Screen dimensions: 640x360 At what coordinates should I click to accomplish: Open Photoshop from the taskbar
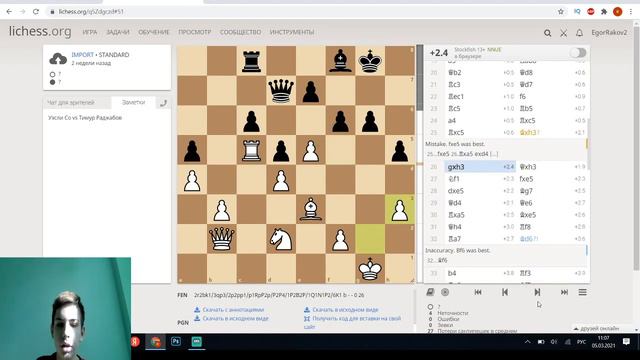coord(176,341)
